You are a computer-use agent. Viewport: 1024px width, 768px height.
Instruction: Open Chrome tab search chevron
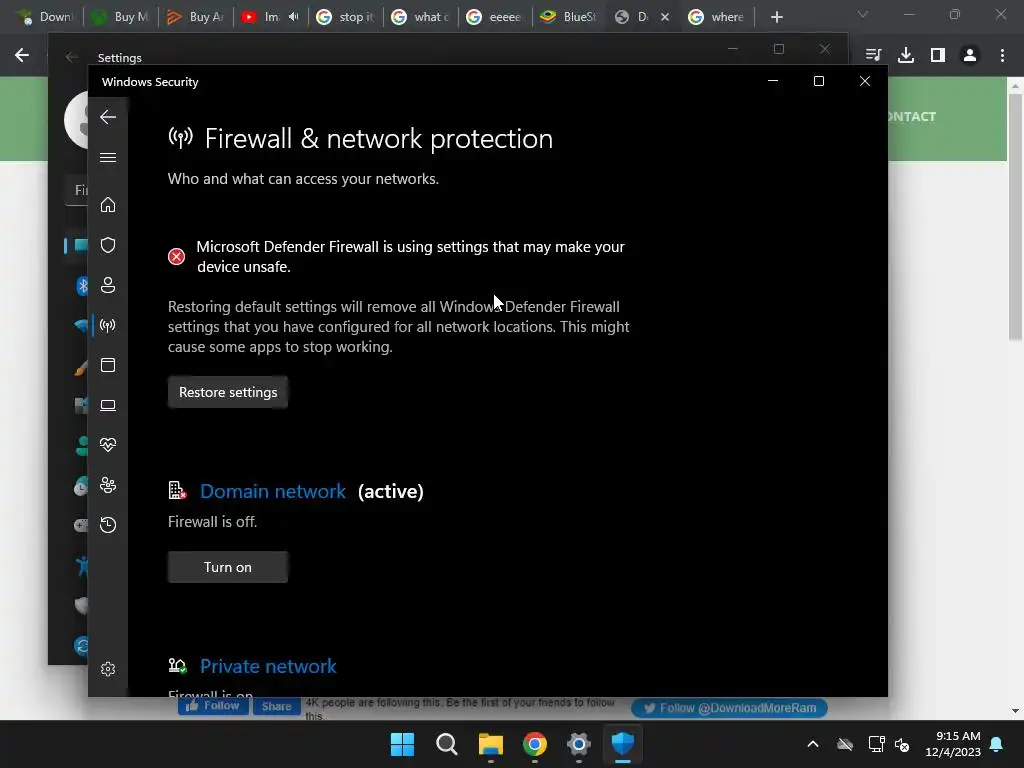(863, 14)
